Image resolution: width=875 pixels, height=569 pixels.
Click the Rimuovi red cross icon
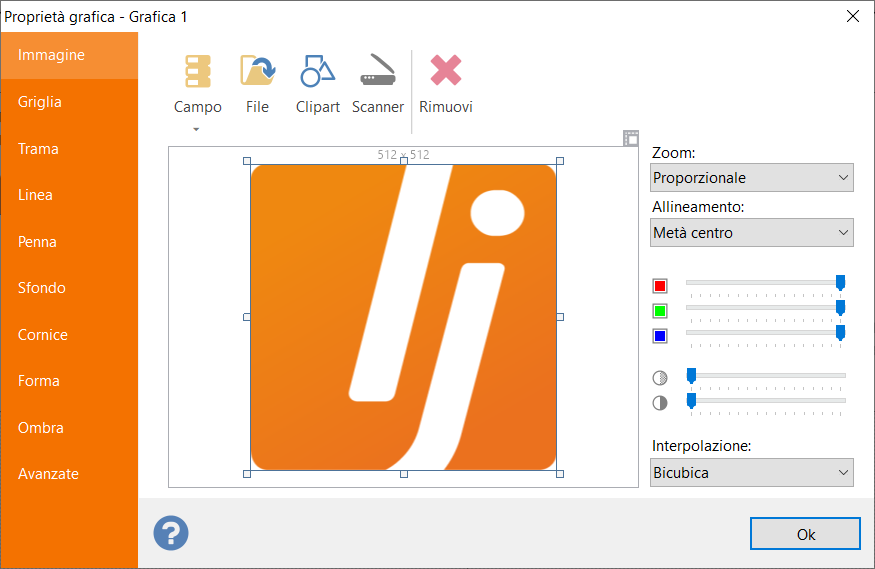pos(446,70)
